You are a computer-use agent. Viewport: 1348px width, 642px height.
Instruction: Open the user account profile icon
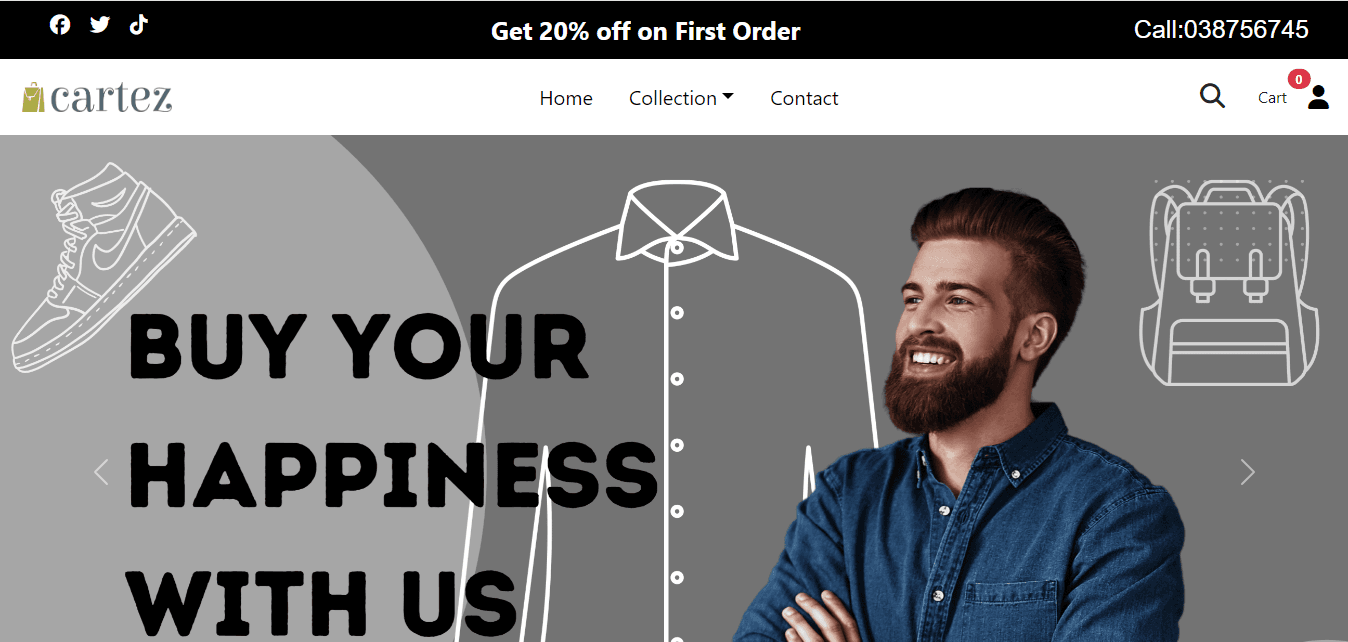click(x=1319, y=97)
